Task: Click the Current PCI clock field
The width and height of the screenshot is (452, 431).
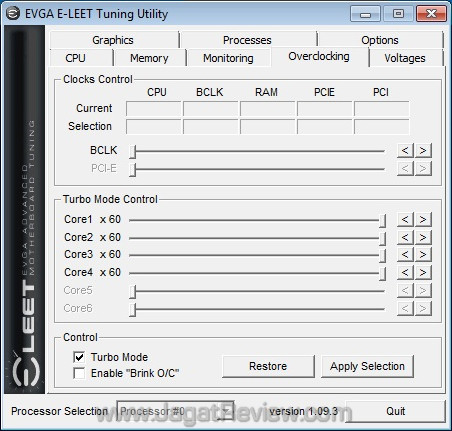Action: [x=382, y=109]
